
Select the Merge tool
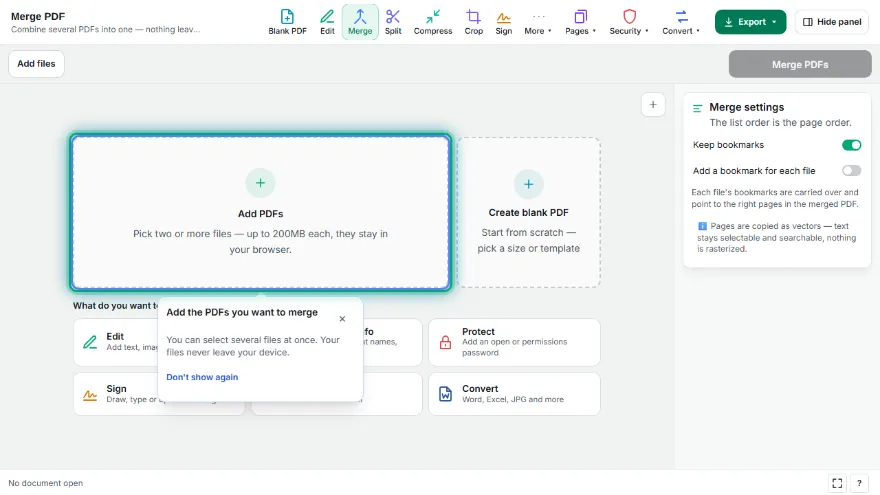[360, 22]
